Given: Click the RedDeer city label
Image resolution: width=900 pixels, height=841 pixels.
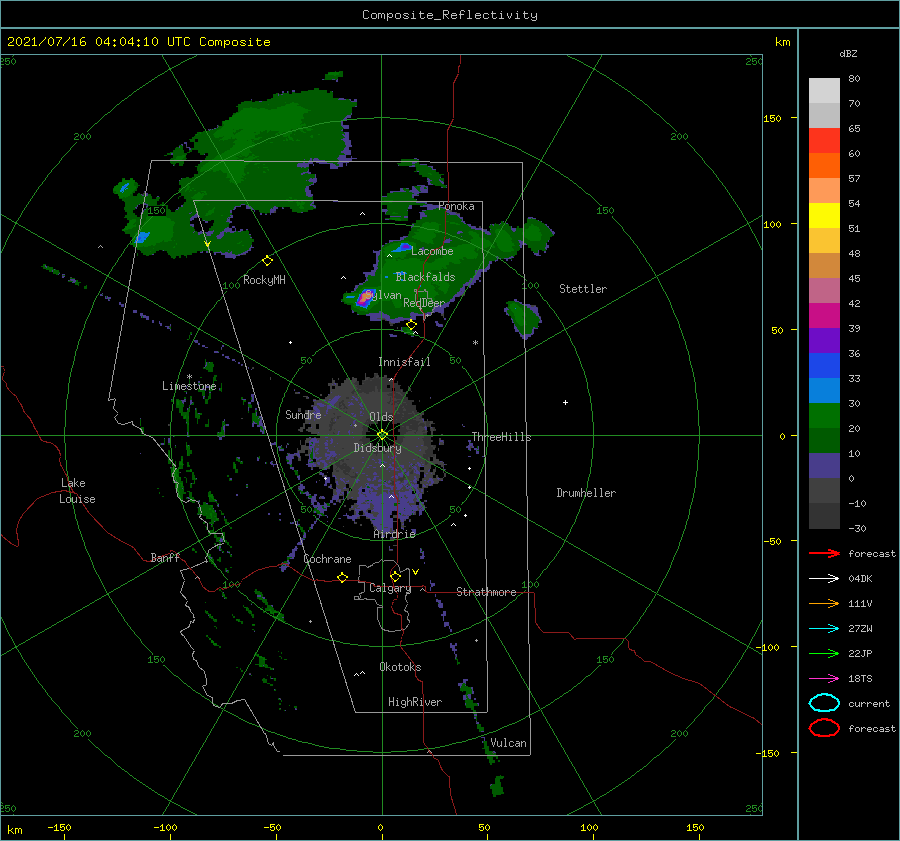Looking at the screenshot, I should 424,303.
